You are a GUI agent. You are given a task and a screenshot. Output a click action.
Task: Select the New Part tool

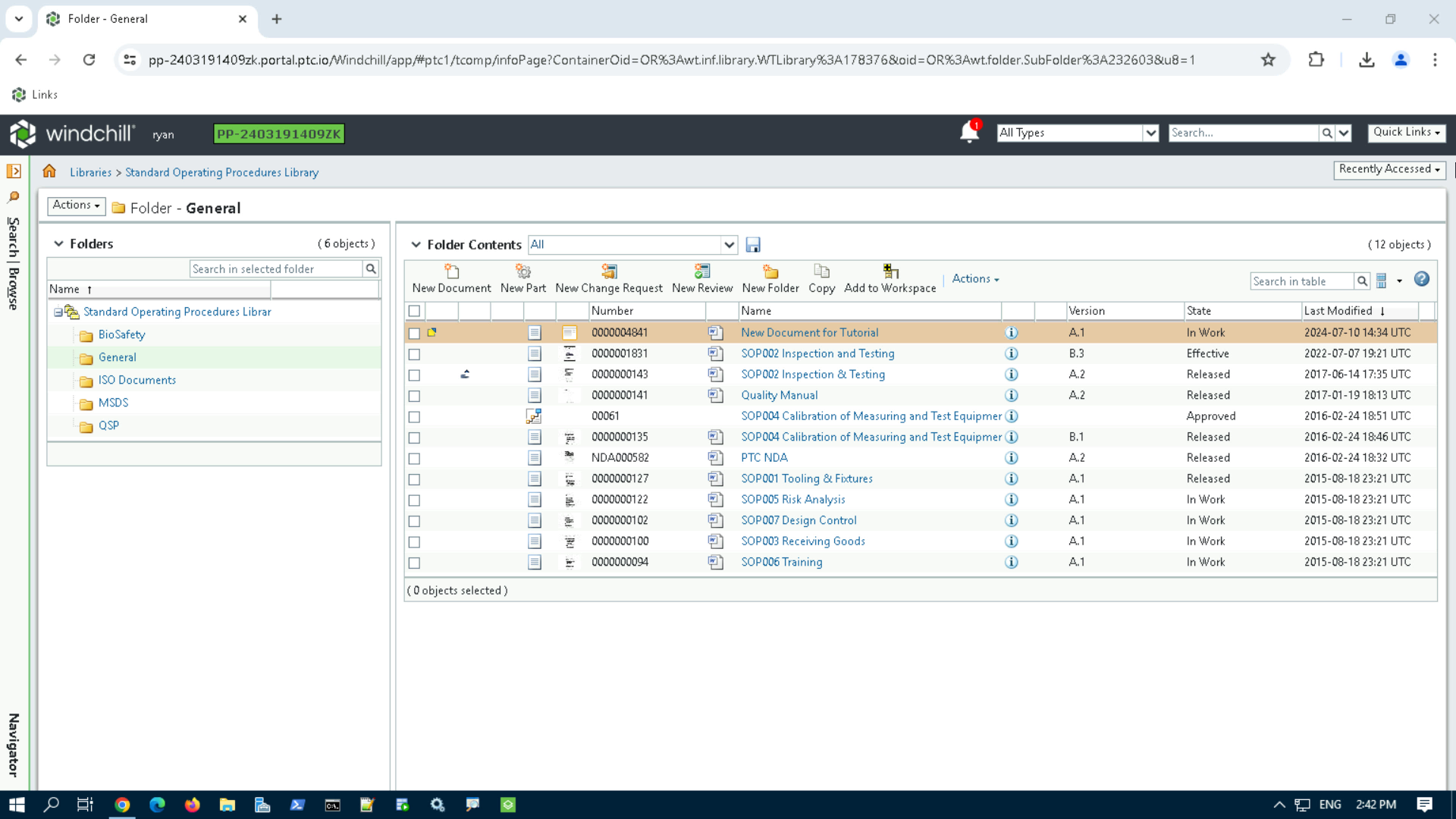click(x=522, y=278)
